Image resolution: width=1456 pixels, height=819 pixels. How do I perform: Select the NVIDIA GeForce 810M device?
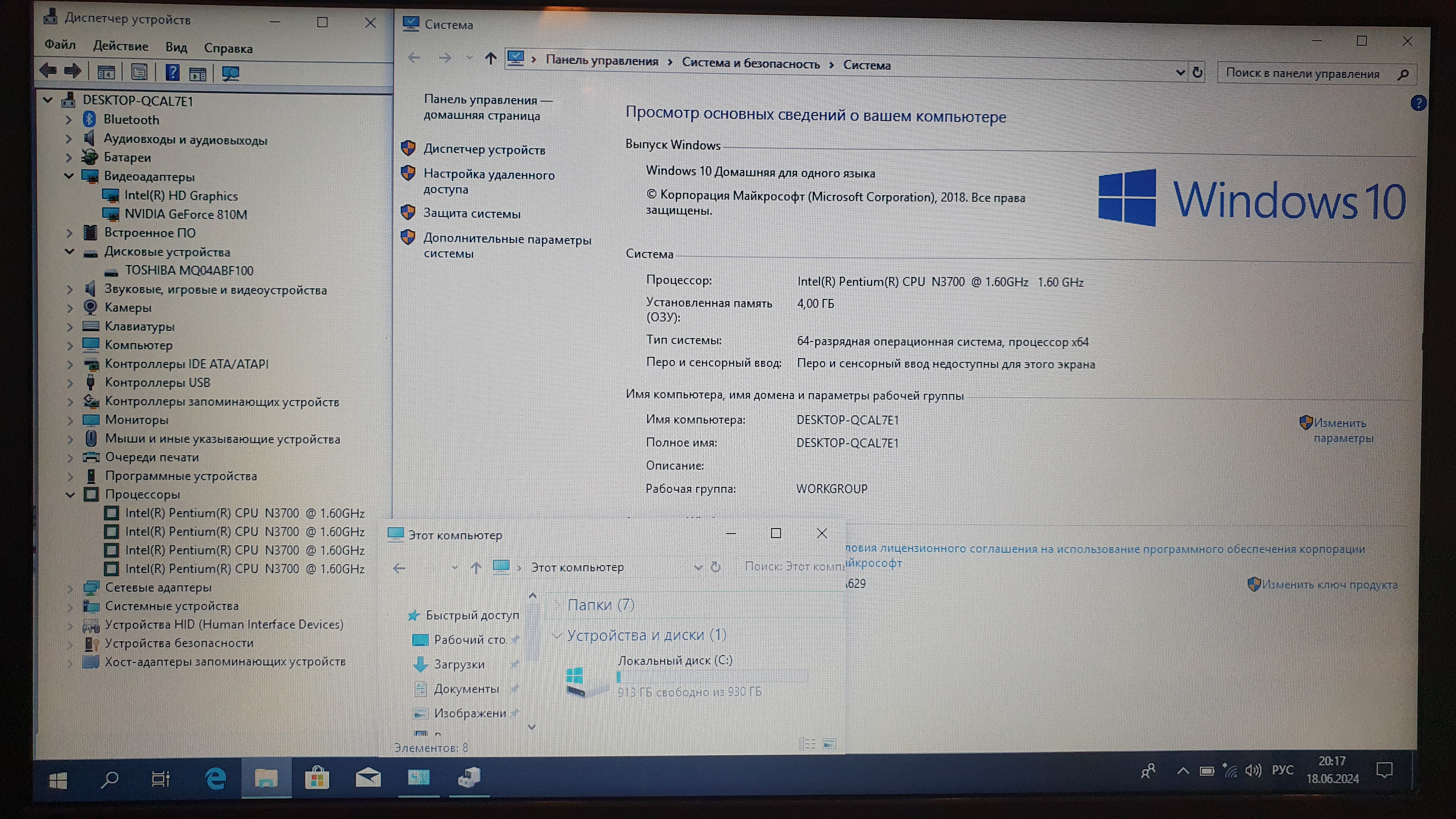[185, 214]
